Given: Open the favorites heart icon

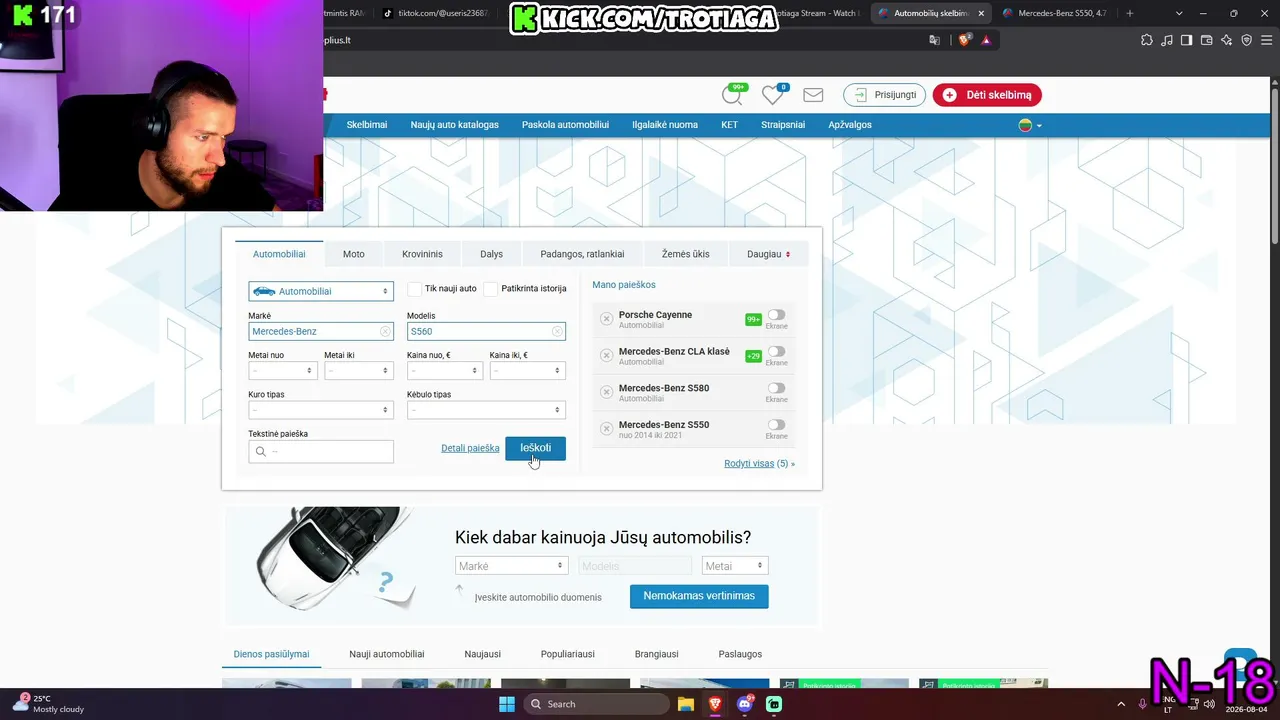Looking at the screenshot, I should 773,95.
